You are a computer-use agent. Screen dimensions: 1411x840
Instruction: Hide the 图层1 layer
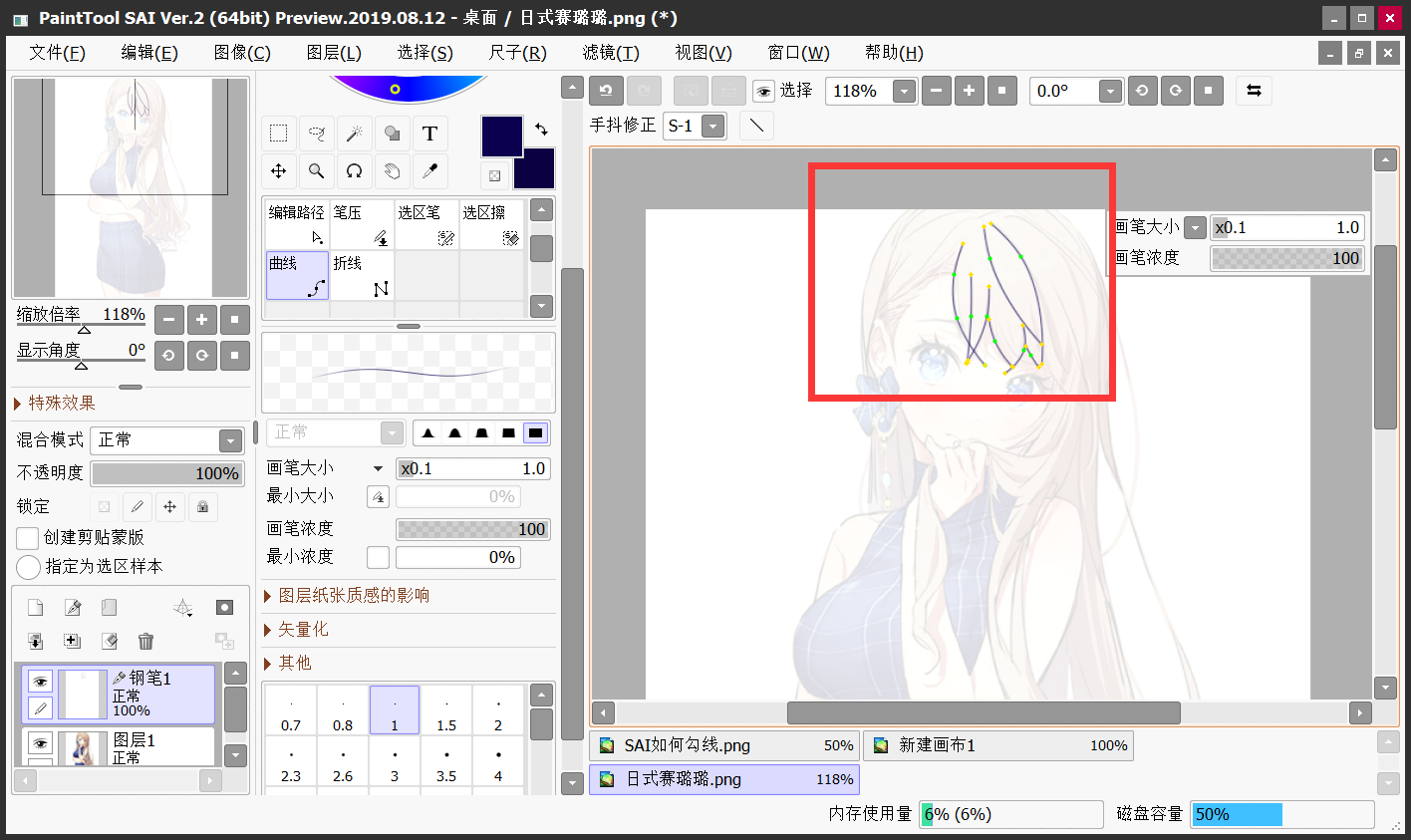point(40,743)
